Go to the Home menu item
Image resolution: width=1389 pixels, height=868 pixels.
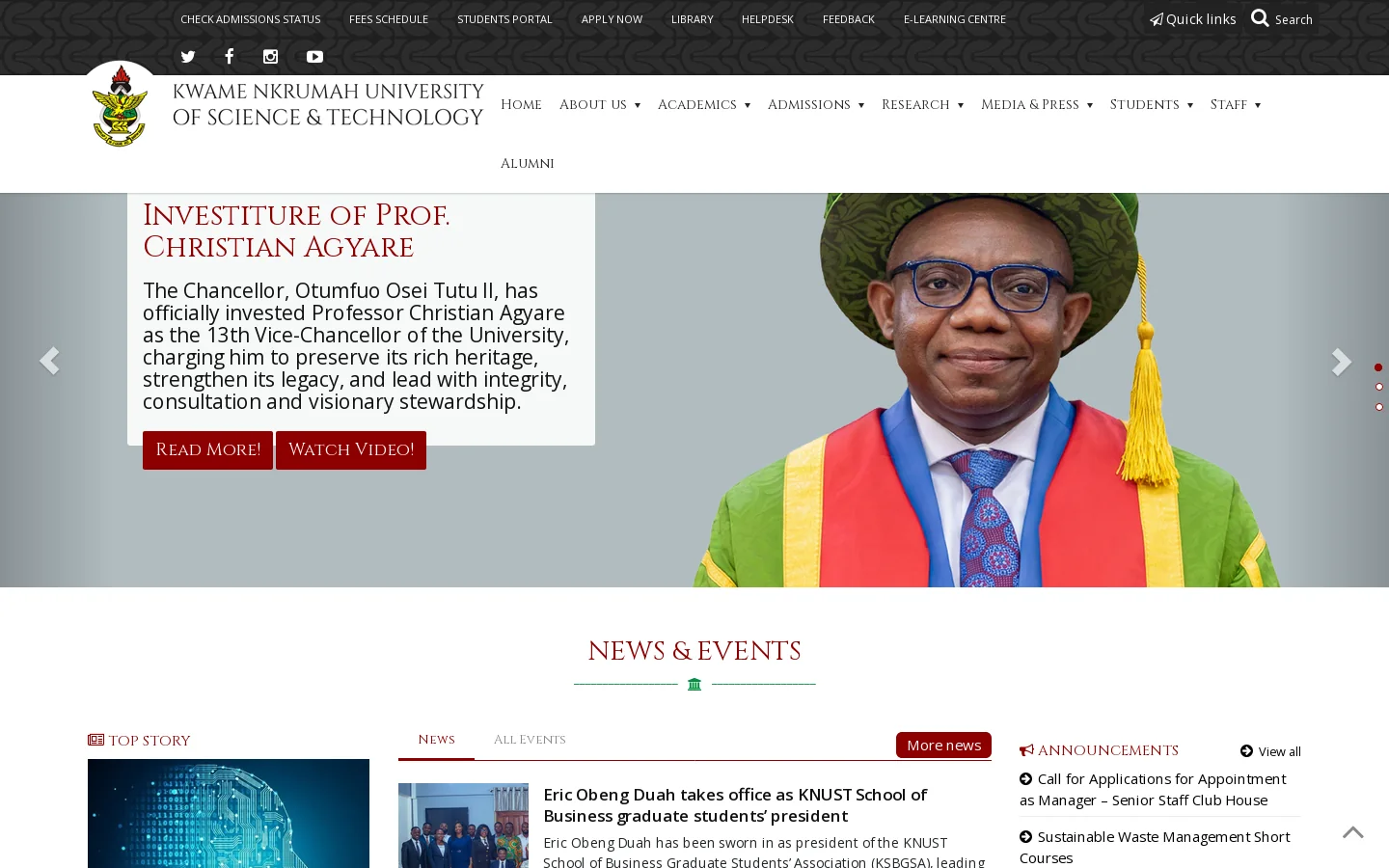pyautogui.click(x=521, y=105)
